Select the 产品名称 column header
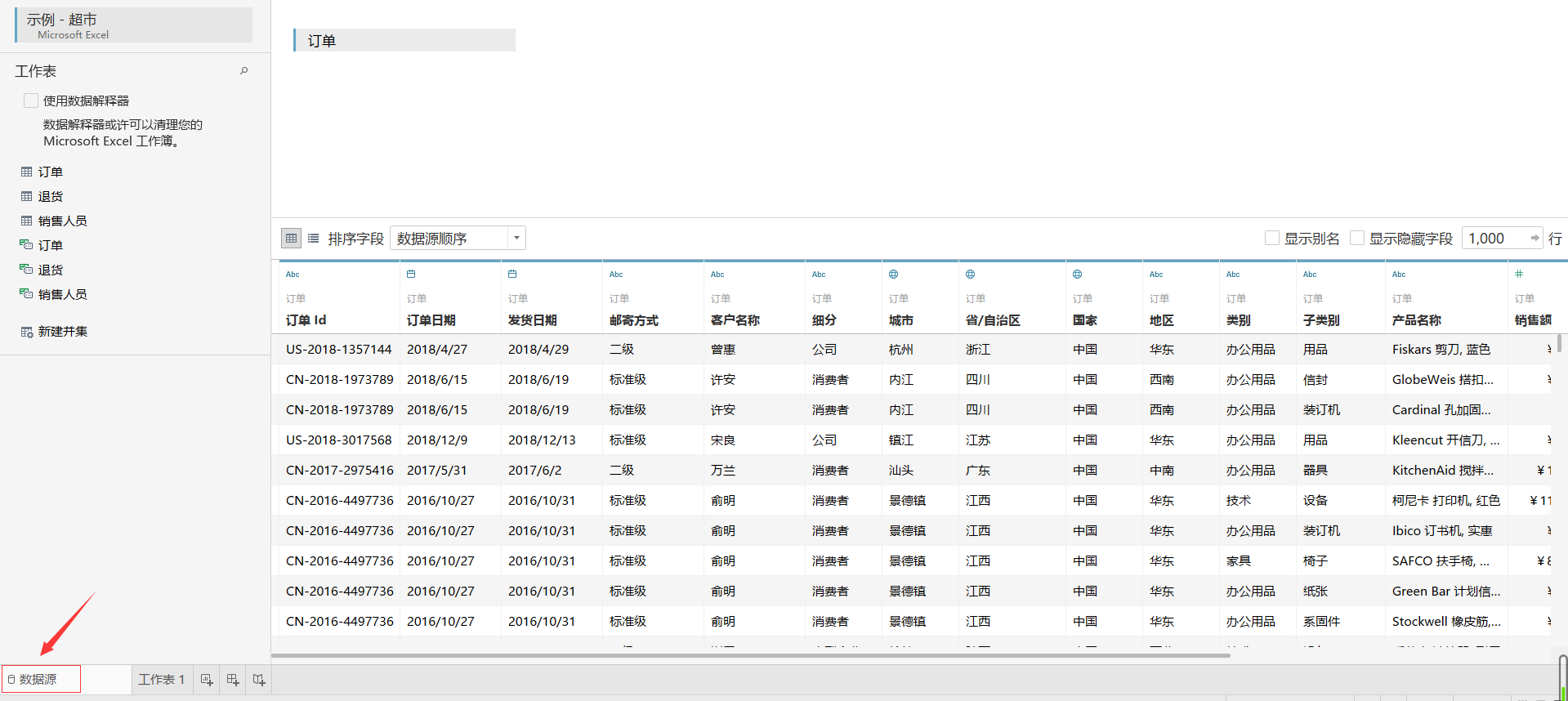This screenshot has height=701, width=1568. 1417,320
